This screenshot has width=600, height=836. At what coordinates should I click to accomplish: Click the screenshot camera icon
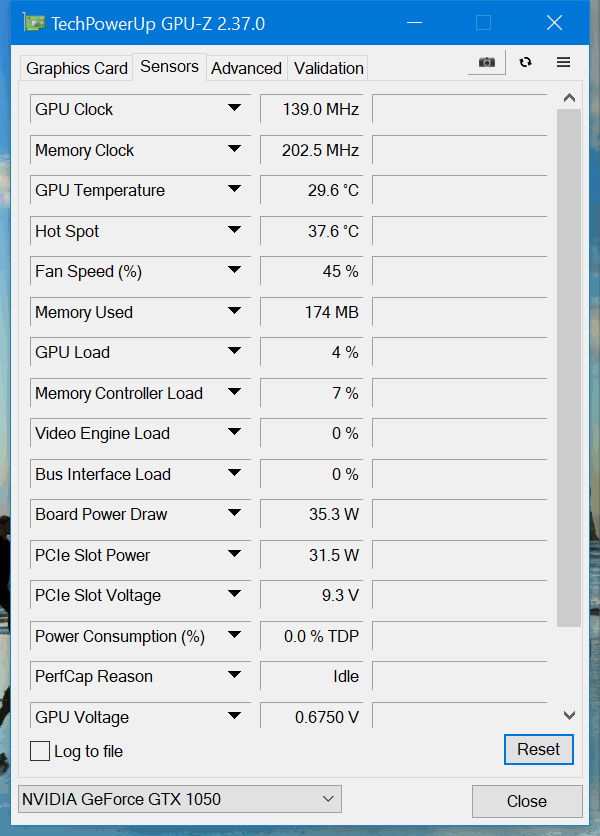(486, 62)
